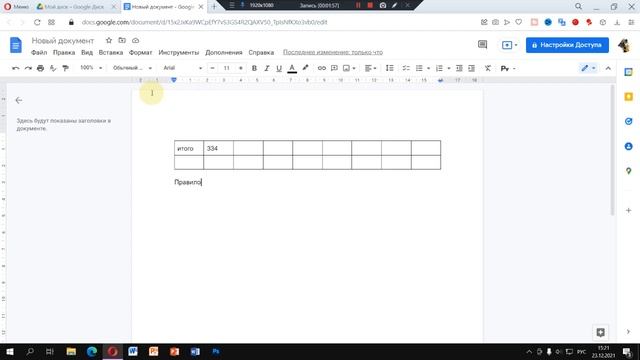Click font size field 11

227,68
